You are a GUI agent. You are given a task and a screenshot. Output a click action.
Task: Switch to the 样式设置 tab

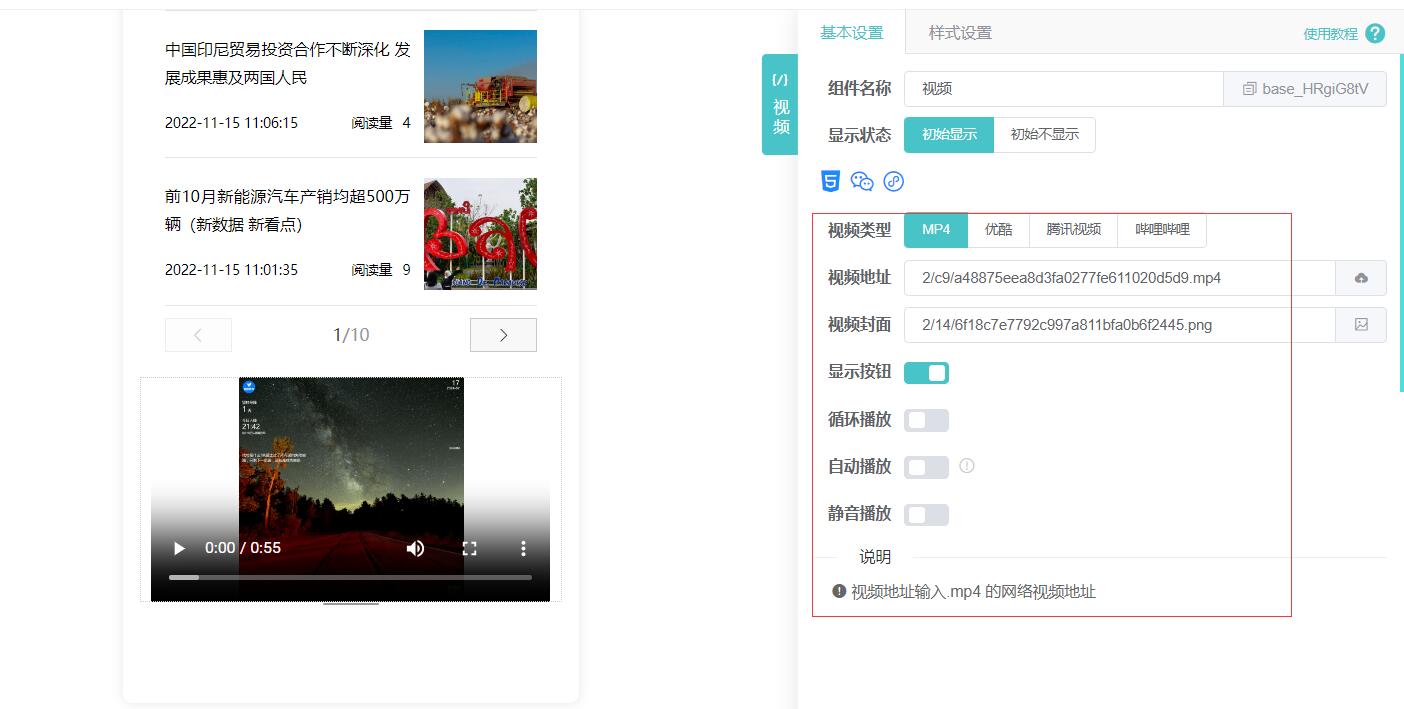[960, 33]
